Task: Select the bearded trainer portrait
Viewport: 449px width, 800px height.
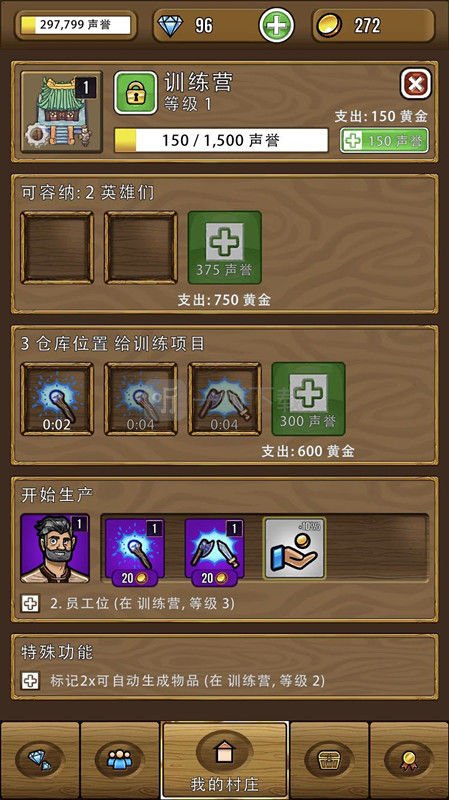Action: 55,548
